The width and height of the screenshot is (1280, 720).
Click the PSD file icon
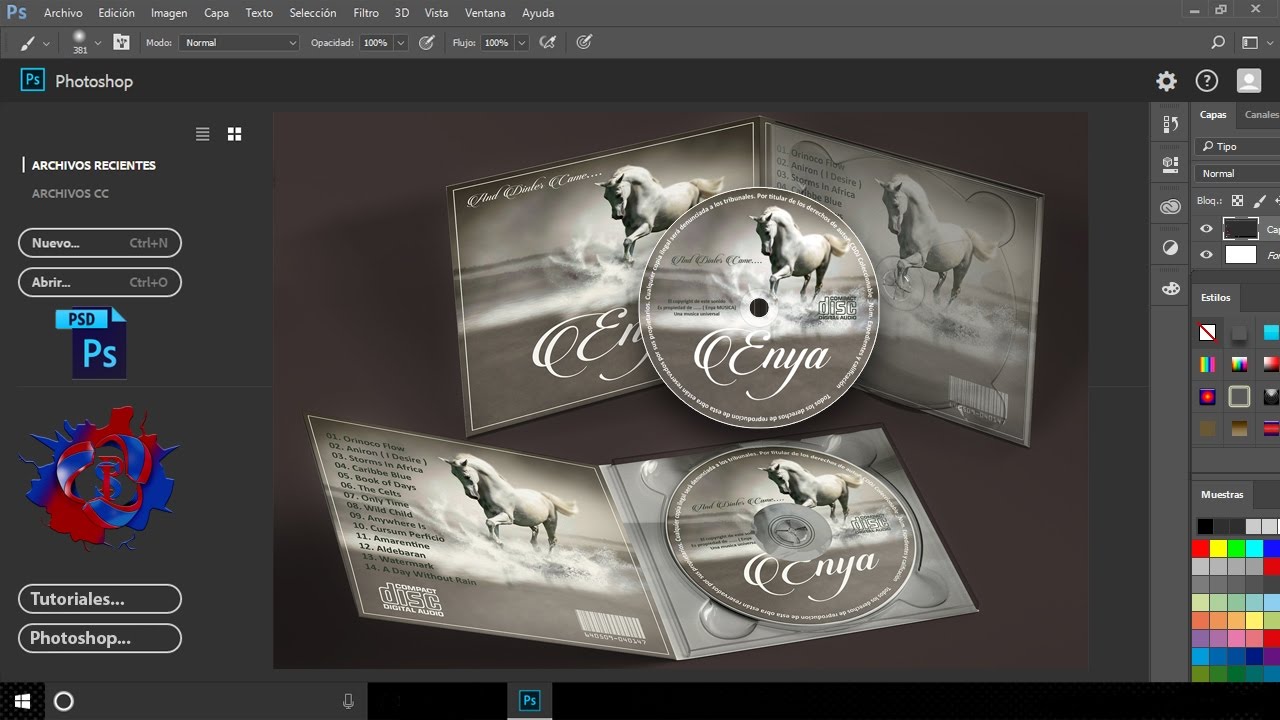pyautogui.click(x=92, y=343)
